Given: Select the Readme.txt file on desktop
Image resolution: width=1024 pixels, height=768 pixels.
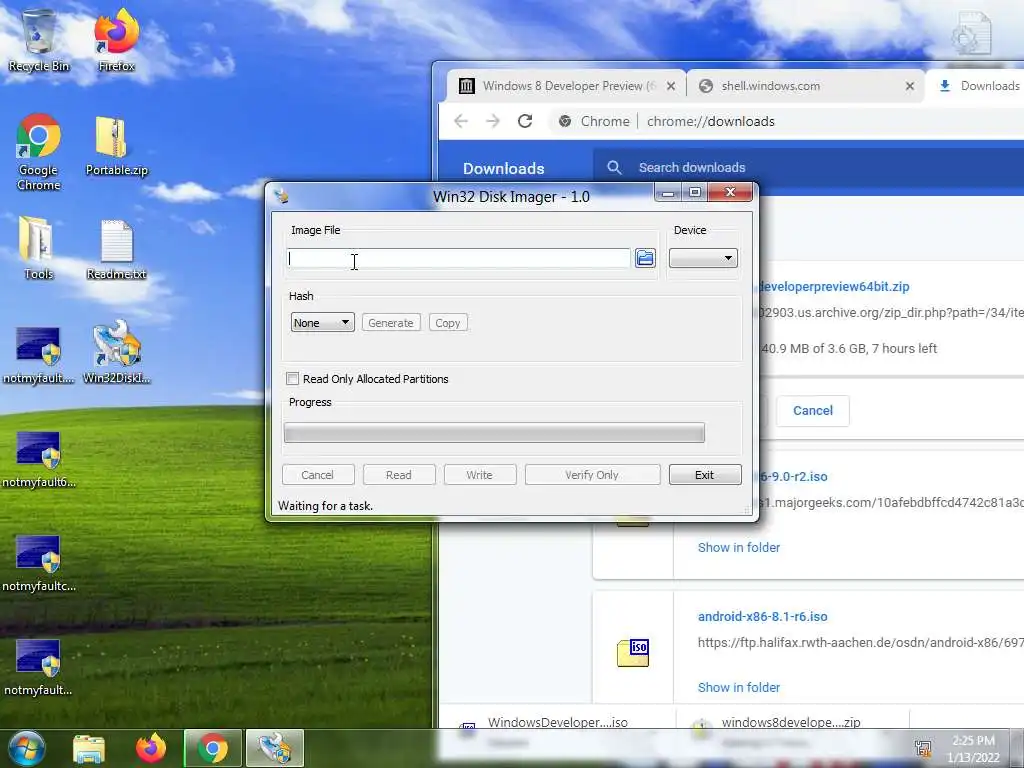Looking at the screenshot, I should (116, 250).
